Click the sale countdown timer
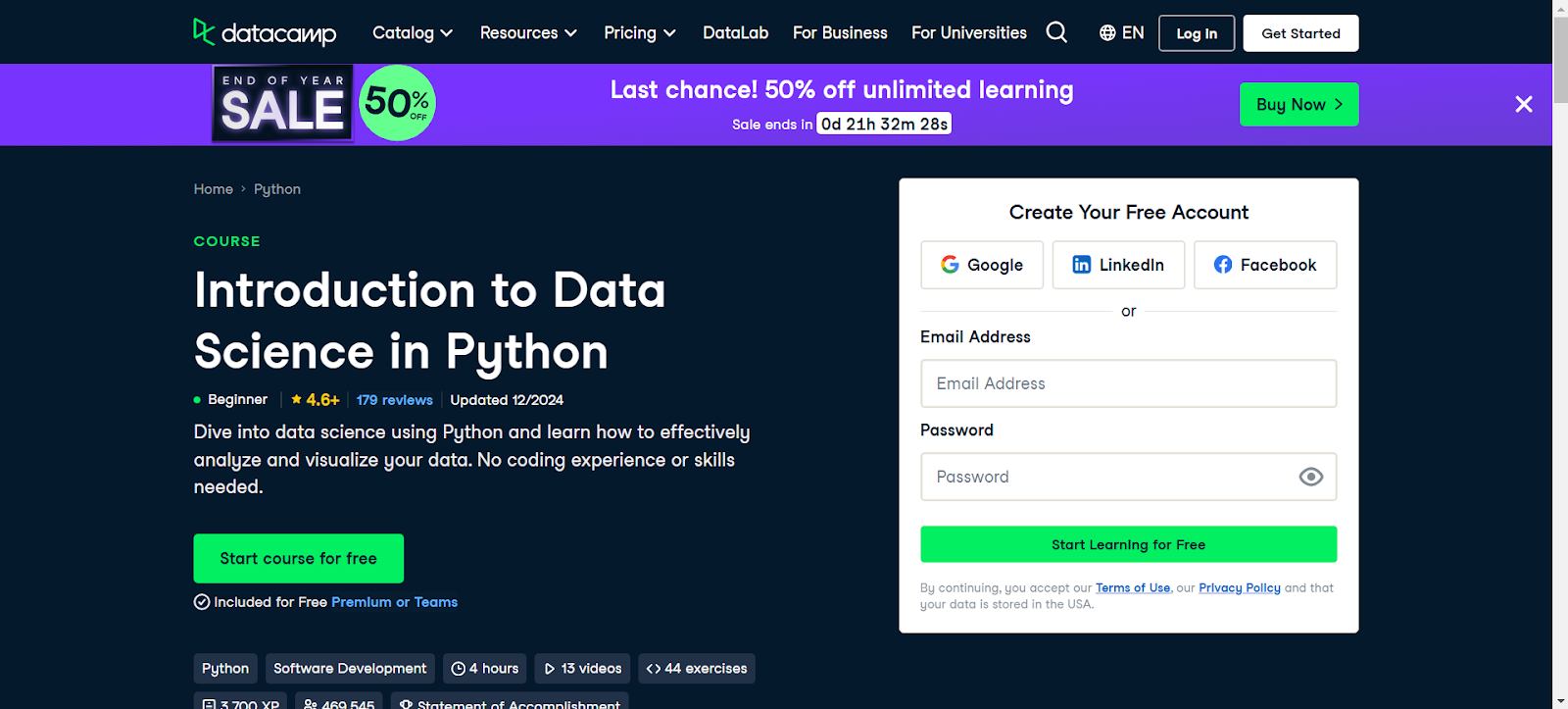This screenshot has width=1568, height=709. click(884, 124)
